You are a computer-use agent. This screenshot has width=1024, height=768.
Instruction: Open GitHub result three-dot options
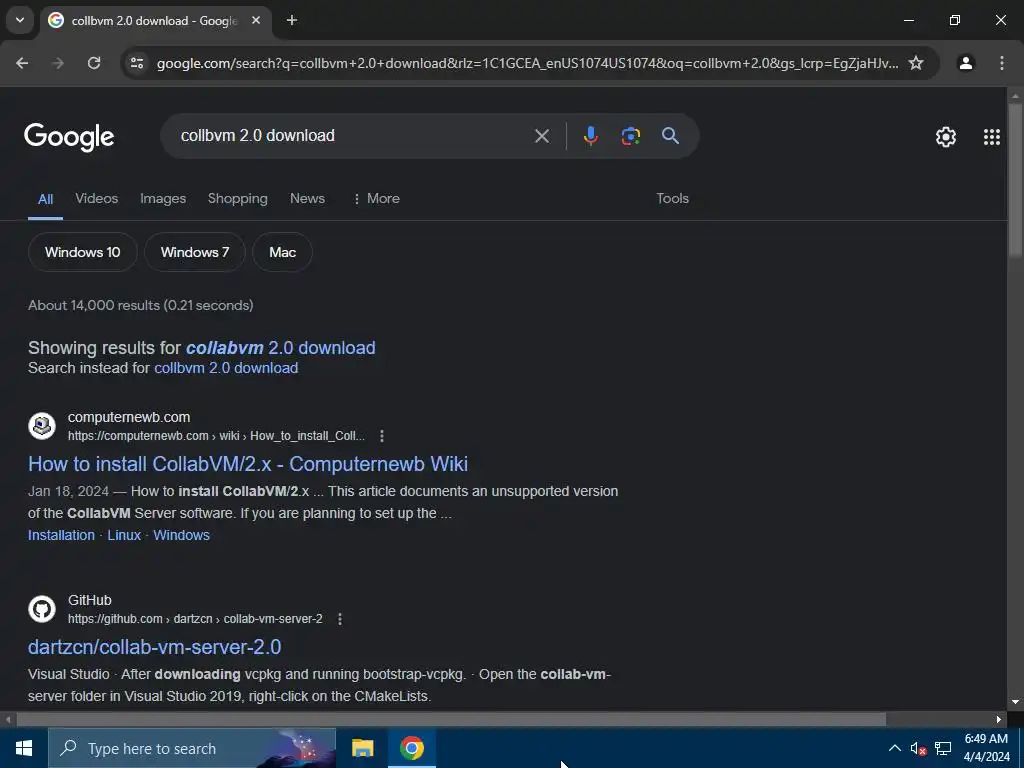click(x=340, y=618)
